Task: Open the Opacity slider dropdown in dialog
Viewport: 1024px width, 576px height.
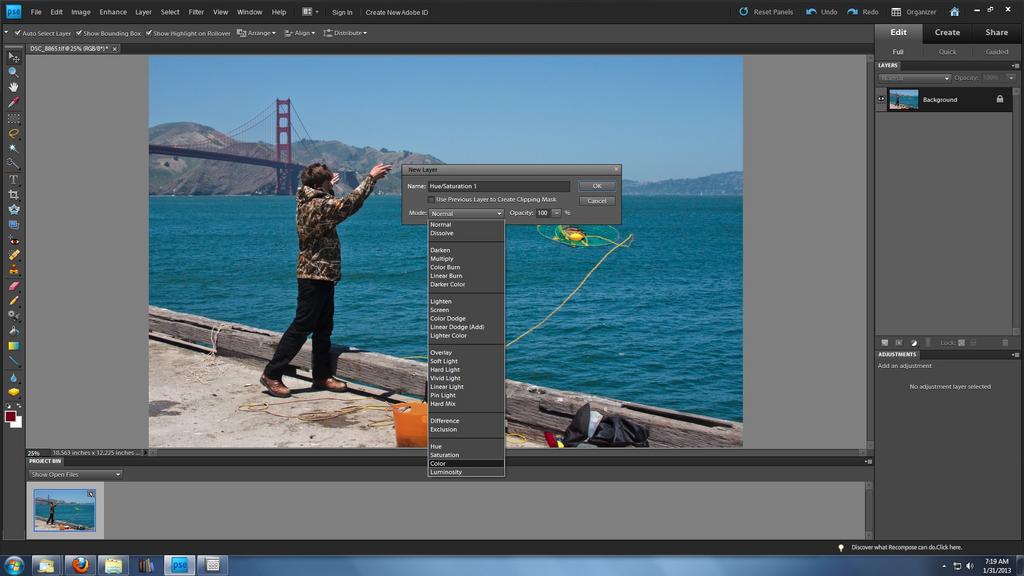Action: [x=556, y=213]
